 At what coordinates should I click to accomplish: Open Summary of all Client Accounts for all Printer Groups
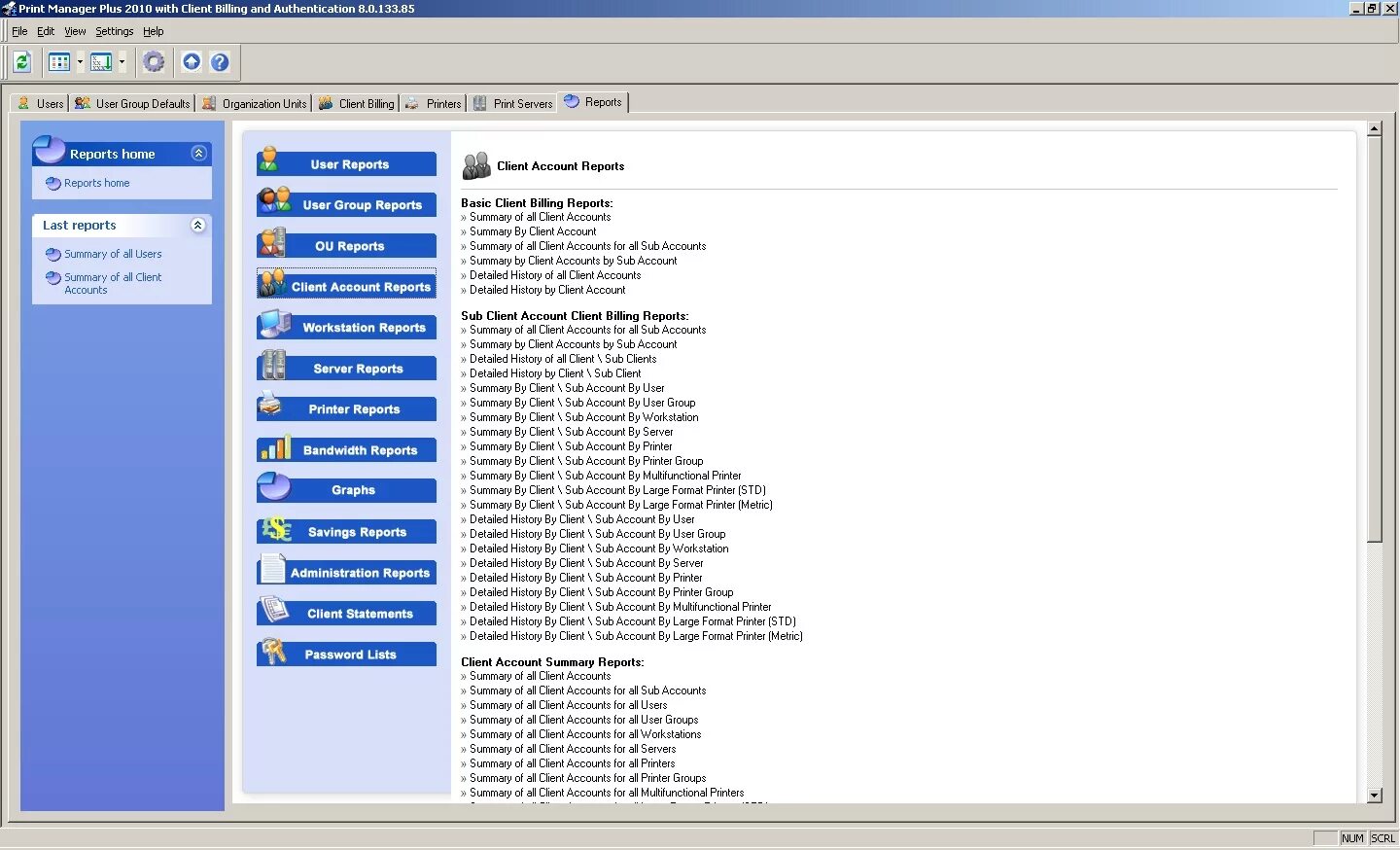click(x=588, y=778)
